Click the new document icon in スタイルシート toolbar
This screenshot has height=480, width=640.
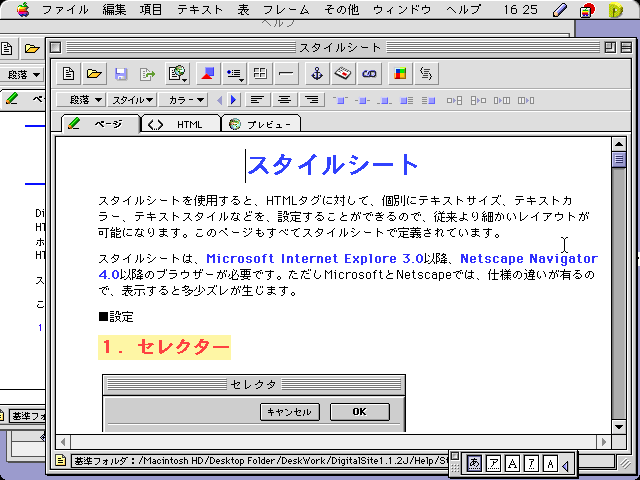click(68, 73)
